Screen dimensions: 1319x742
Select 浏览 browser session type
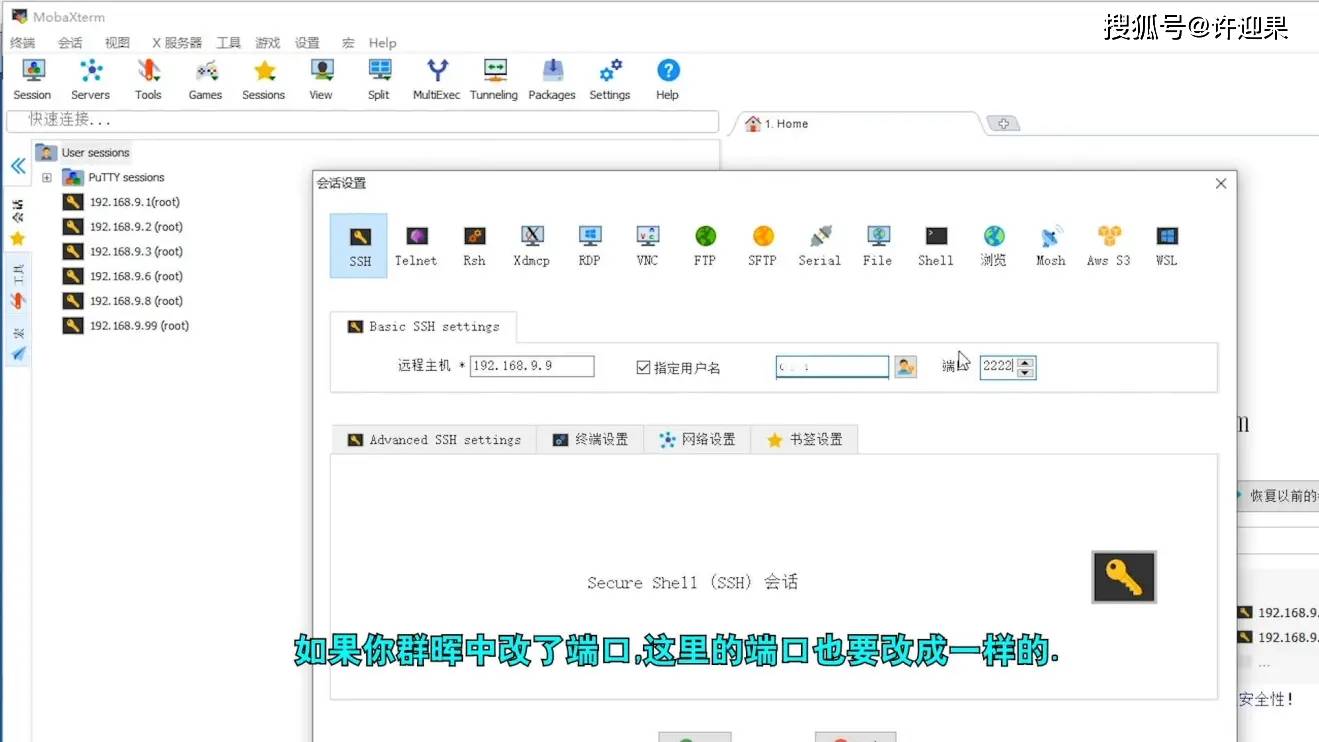pyautogui.click(x=994, y=246)
